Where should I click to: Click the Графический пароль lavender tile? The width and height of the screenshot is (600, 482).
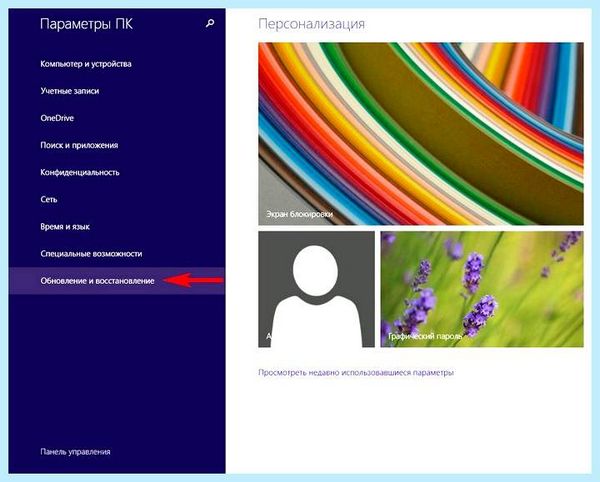pos(482,289)
